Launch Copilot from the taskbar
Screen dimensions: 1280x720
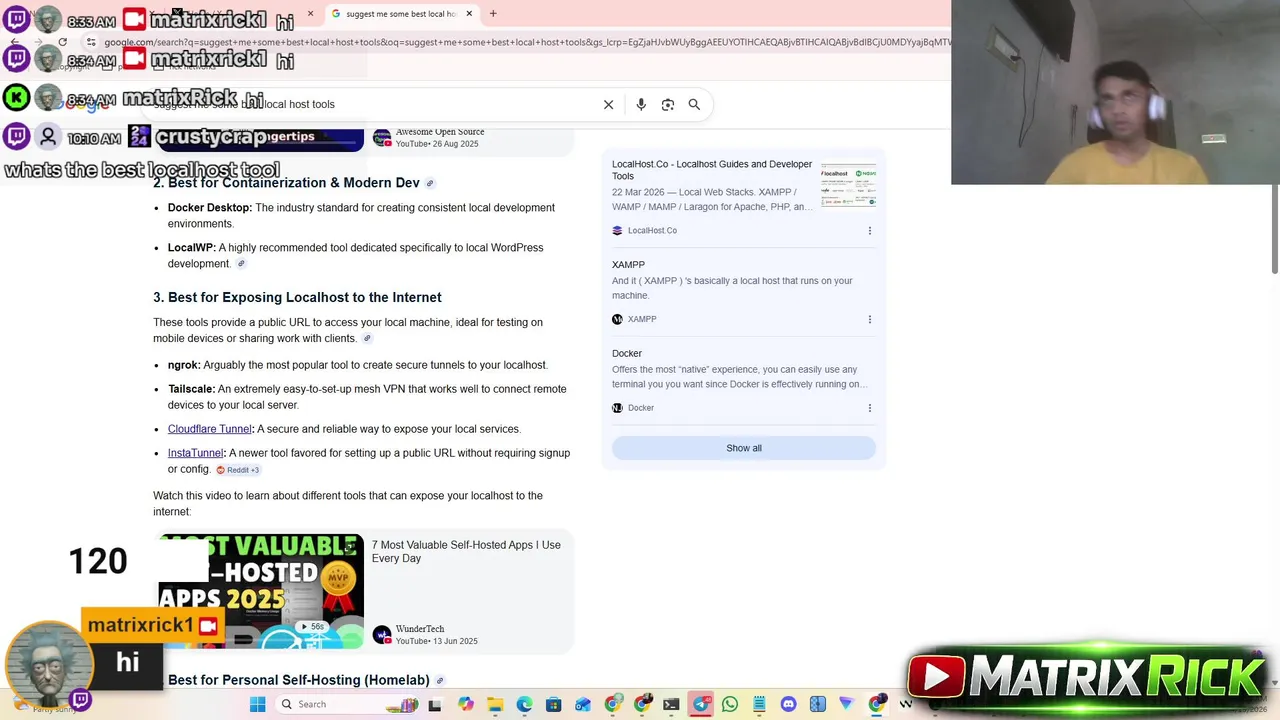click(x=465, y=704)
